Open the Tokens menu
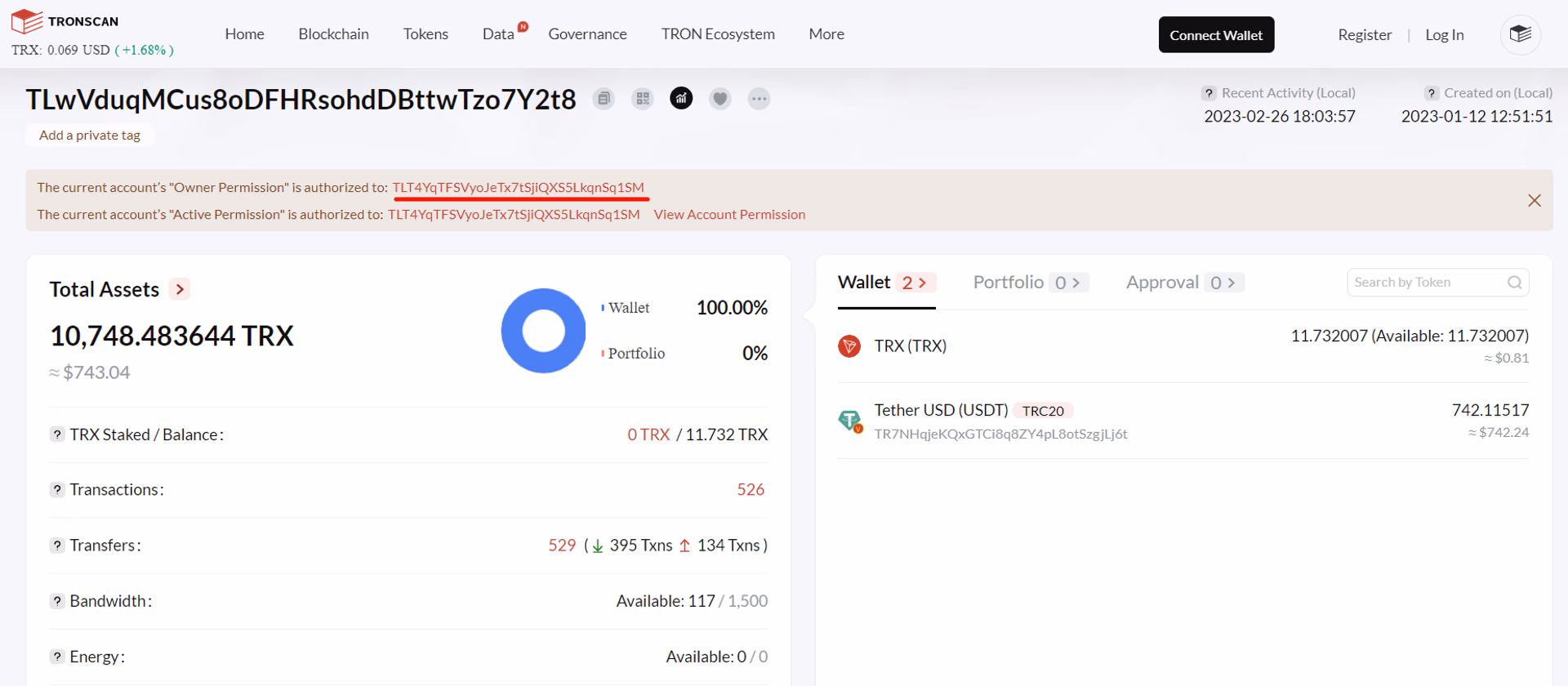The image size is (1568, 686). coord(425,34)
